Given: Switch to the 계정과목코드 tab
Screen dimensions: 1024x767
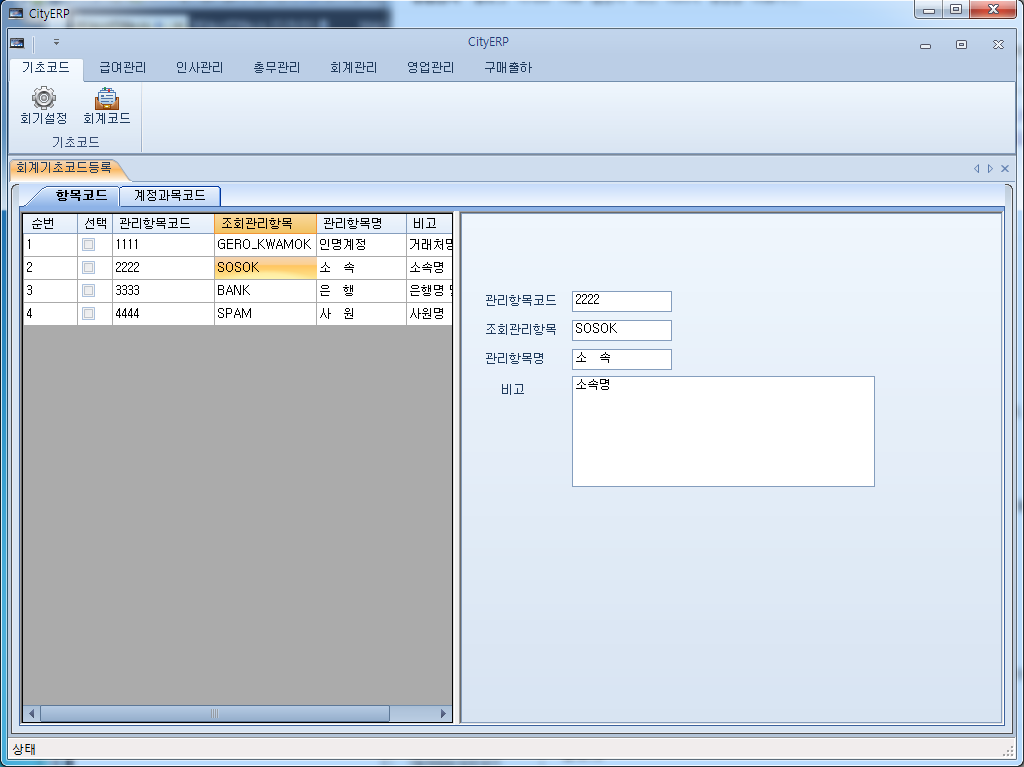Looking at the screenshot, I should coord(170,196).
